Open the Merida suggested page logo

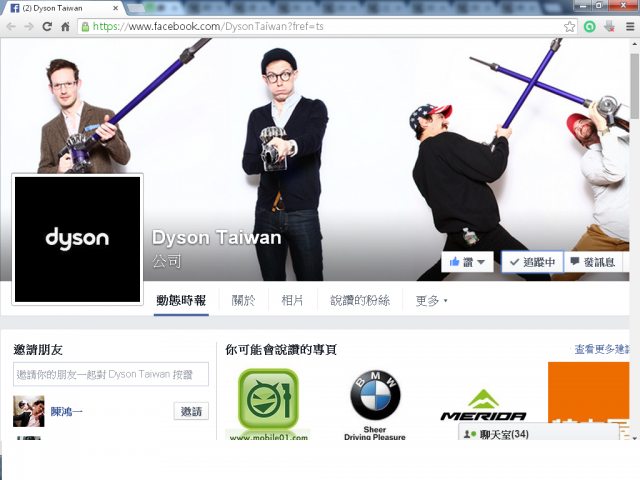coord(483,406)
